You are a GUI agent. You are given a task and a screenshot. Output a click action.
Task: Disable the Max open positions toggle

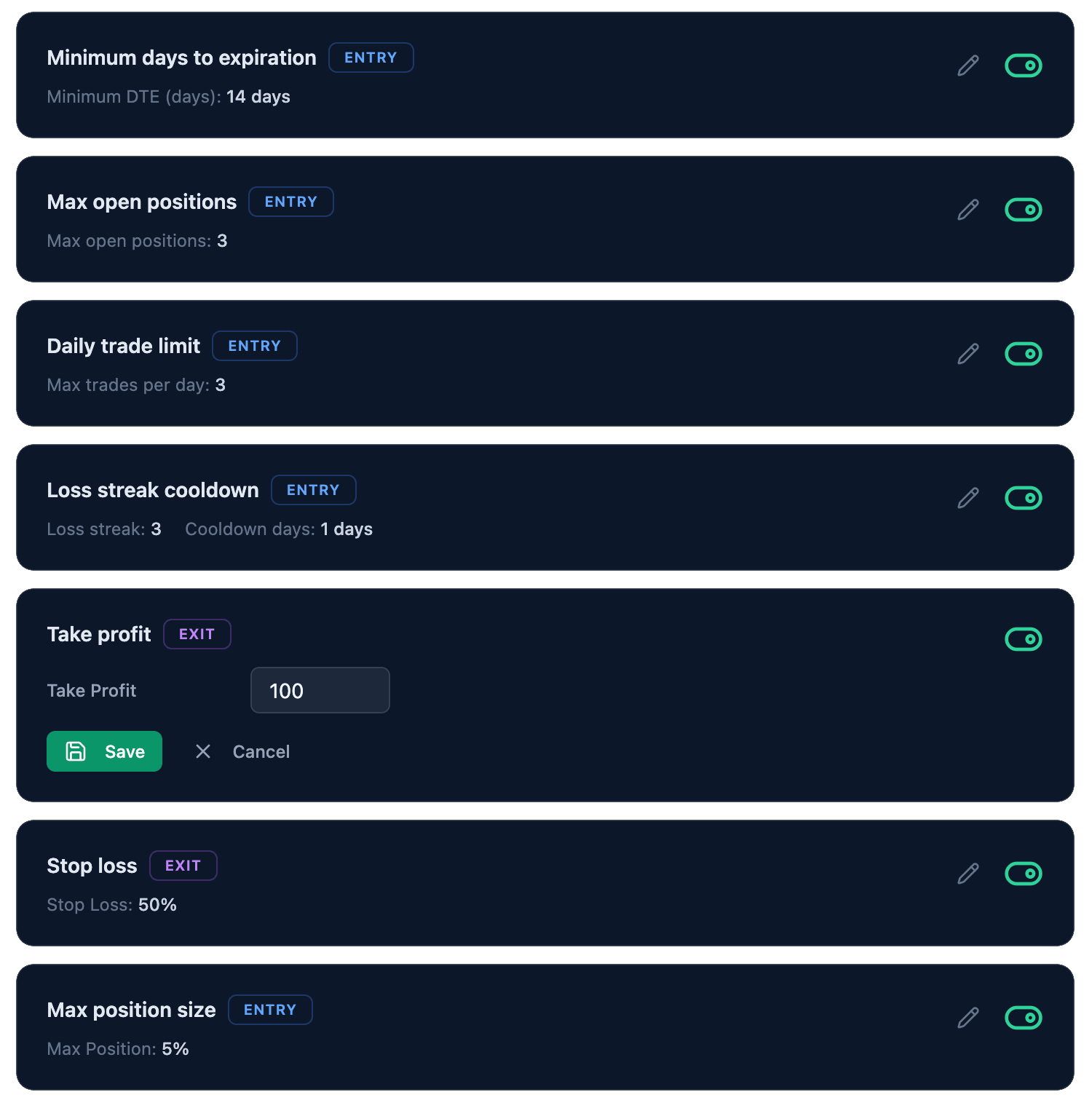pyautogui.click(x=1024, y=210)
